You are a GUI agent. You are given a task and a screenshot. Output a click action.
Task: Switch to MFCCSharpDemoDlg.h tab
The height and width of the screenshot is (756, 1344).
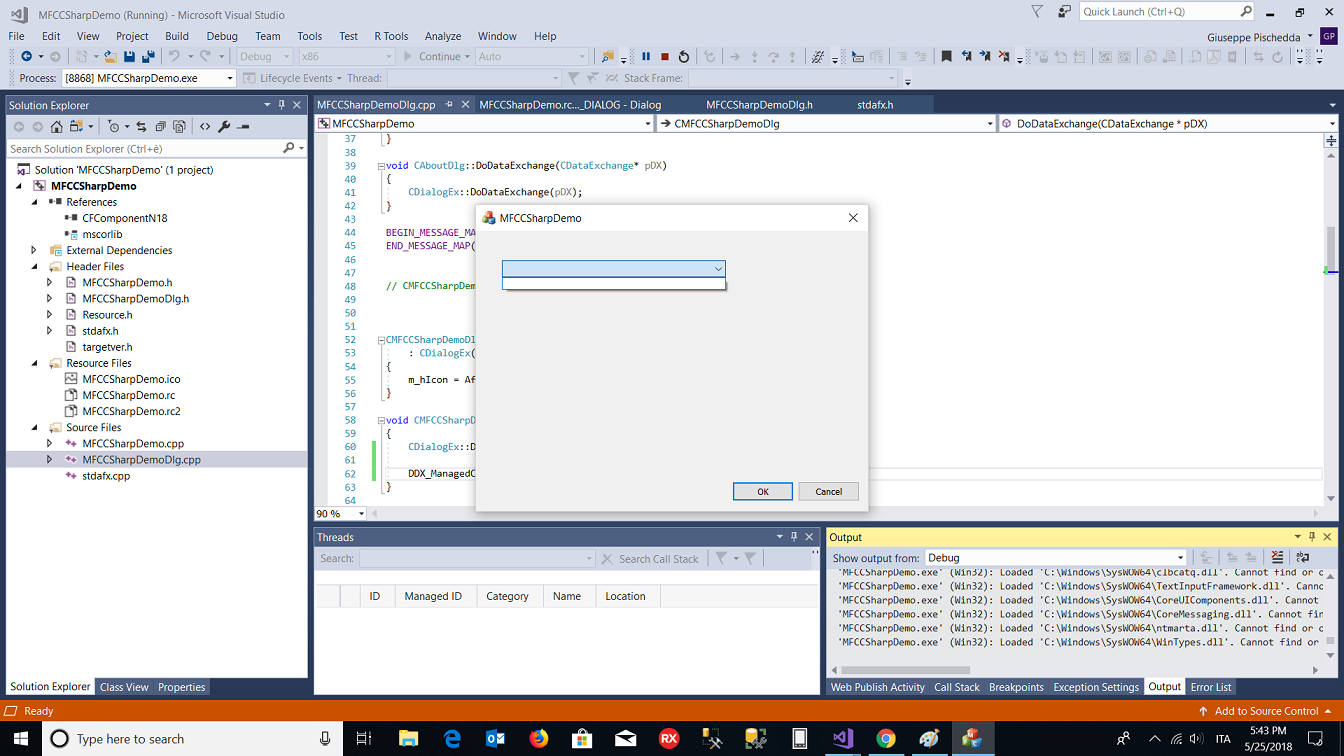[x=759, y=104]
